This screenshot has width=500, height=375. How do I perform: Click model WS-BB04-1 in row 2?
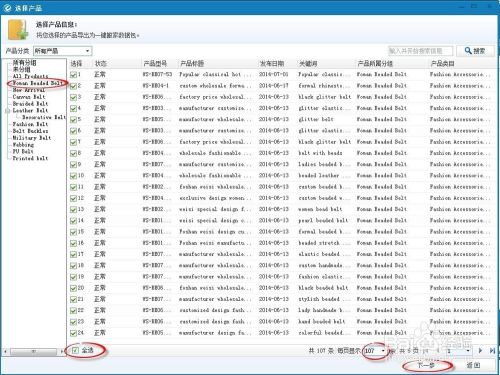[156, 86]
